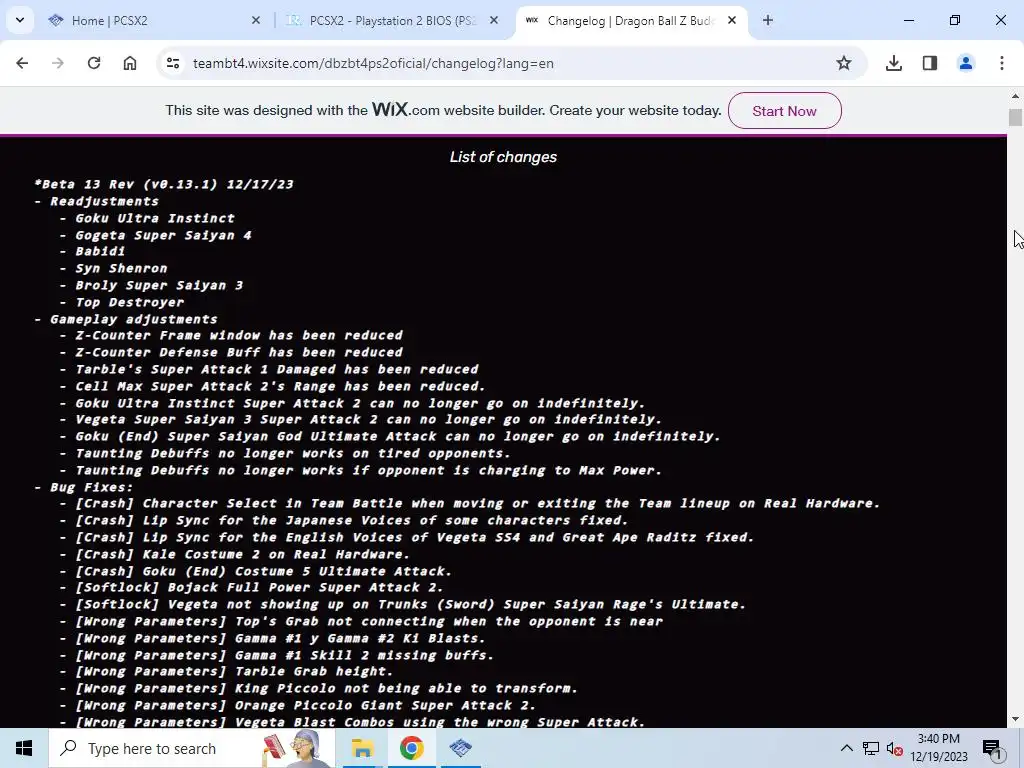This screenshot has height=768, width=1024.
Task: Click the muted volume tray icon
Action: [x=895, y=748]
